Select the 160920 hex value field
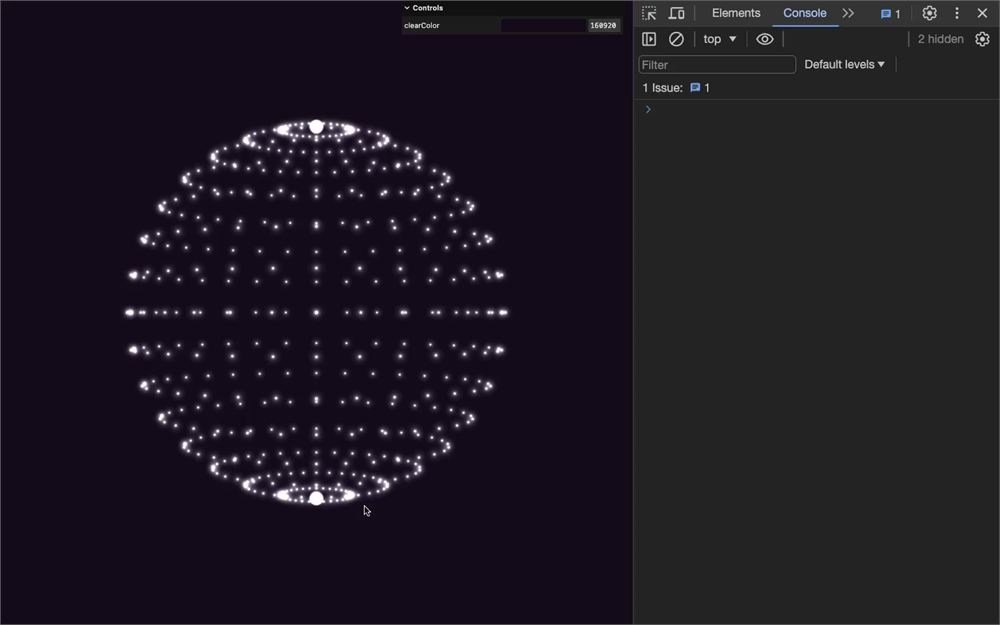 click(x=603, y=26)
